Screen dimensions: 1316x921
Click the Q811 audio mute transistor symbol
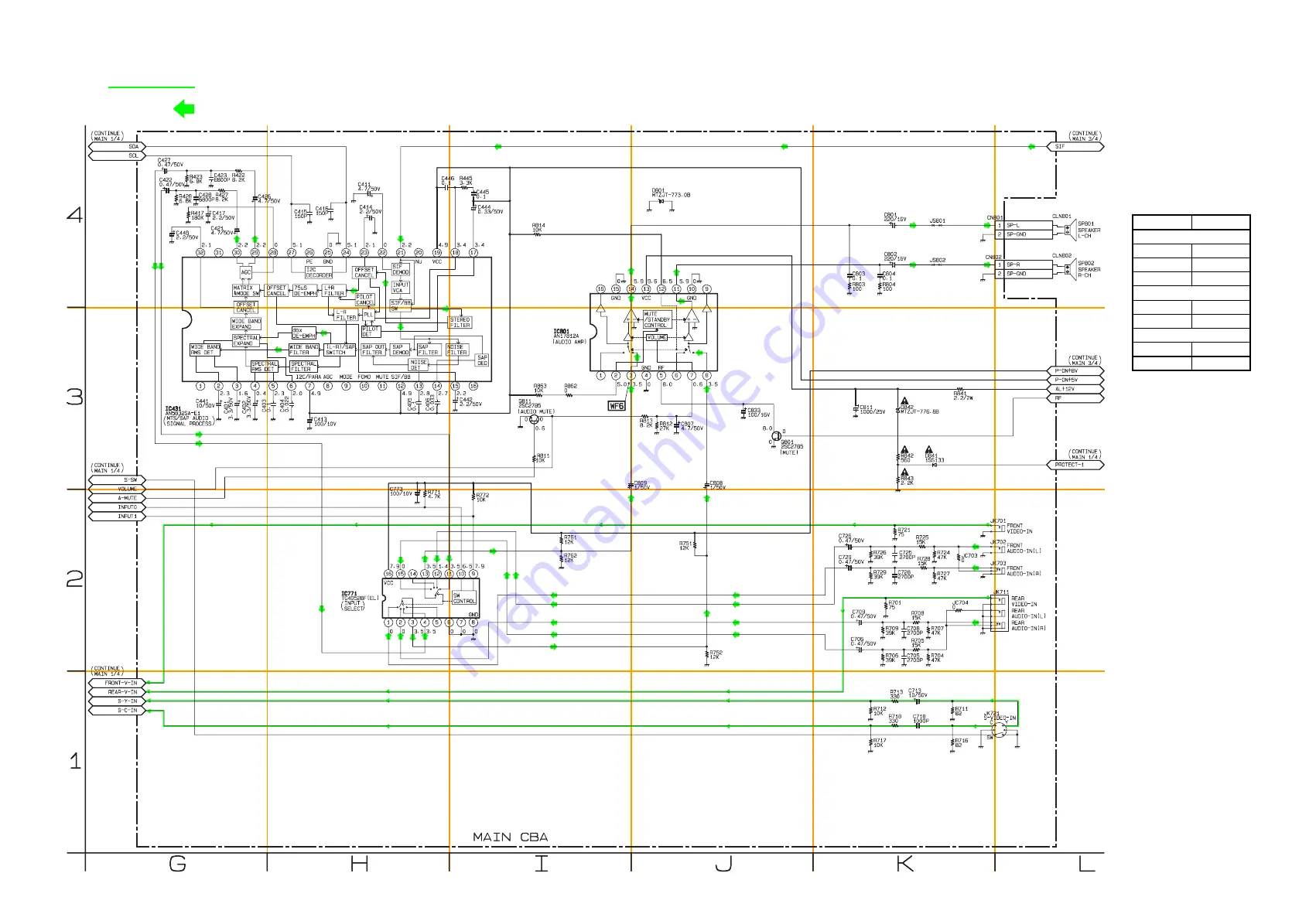tap(535, 419)
